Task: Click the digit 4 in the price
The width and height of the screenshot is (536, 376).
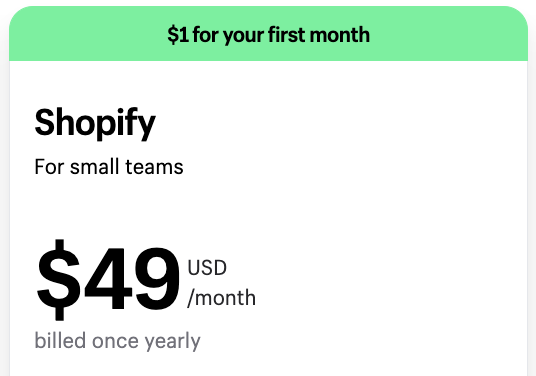Action: tap(108, 278)
